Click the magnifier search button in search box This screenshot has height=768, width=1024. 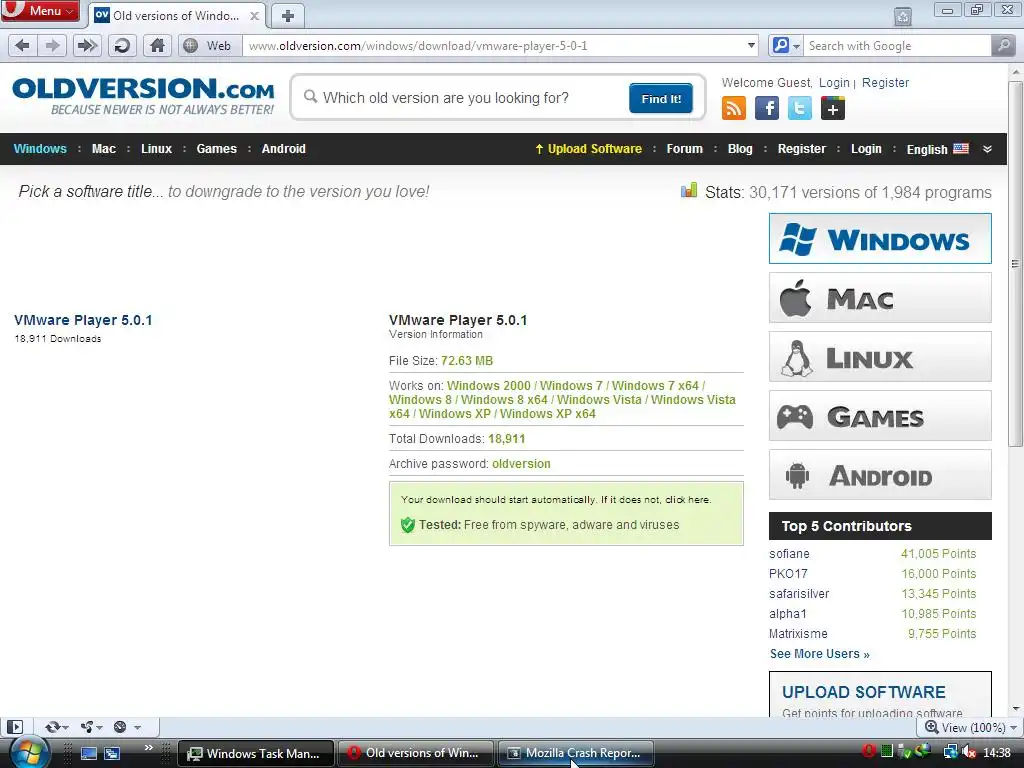coord(1002,46)
